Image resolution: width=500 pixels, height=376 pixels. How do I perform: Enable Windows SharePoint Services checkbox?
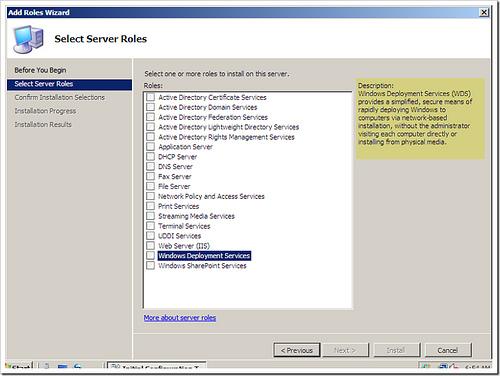[150, 265]
